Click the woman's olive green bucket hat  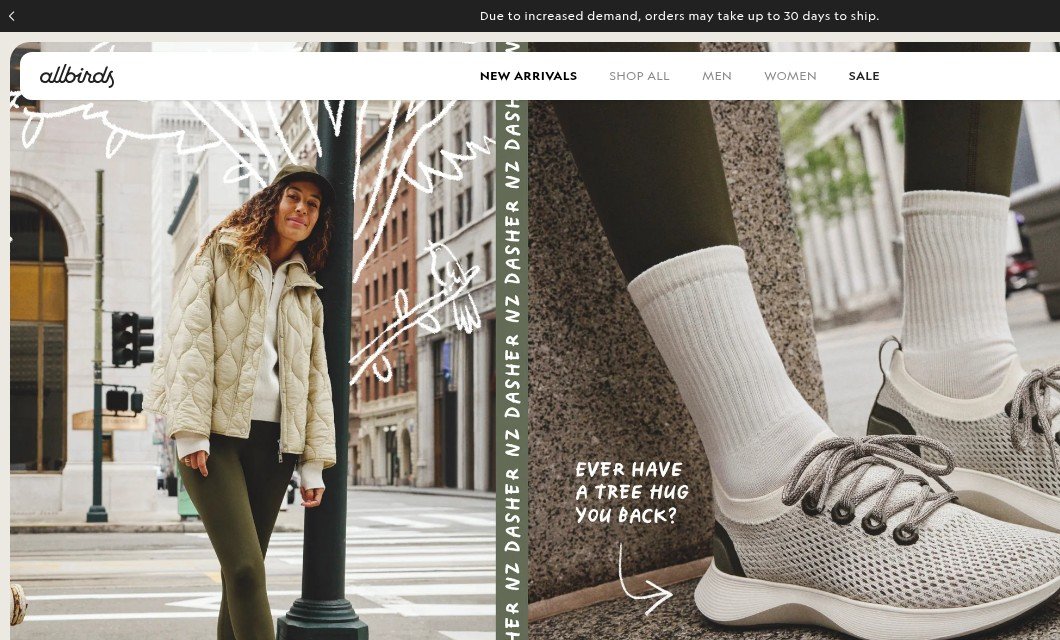click(302, 178)
